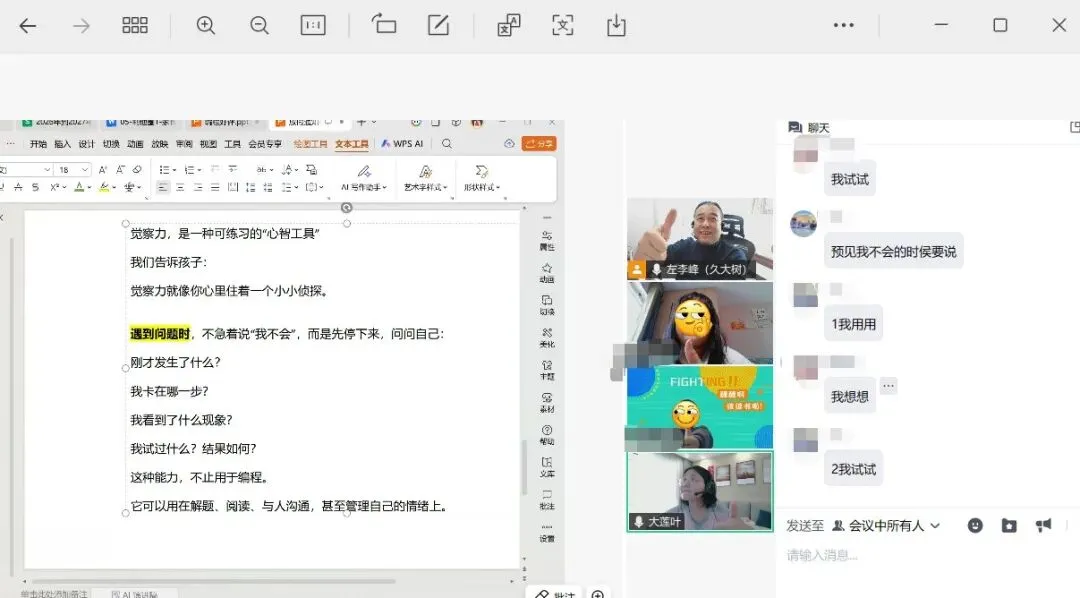Viewport: 1080px width, 598px height.
Task: Click the megaphone announcement icon in chat
Action: (1043, 526)
